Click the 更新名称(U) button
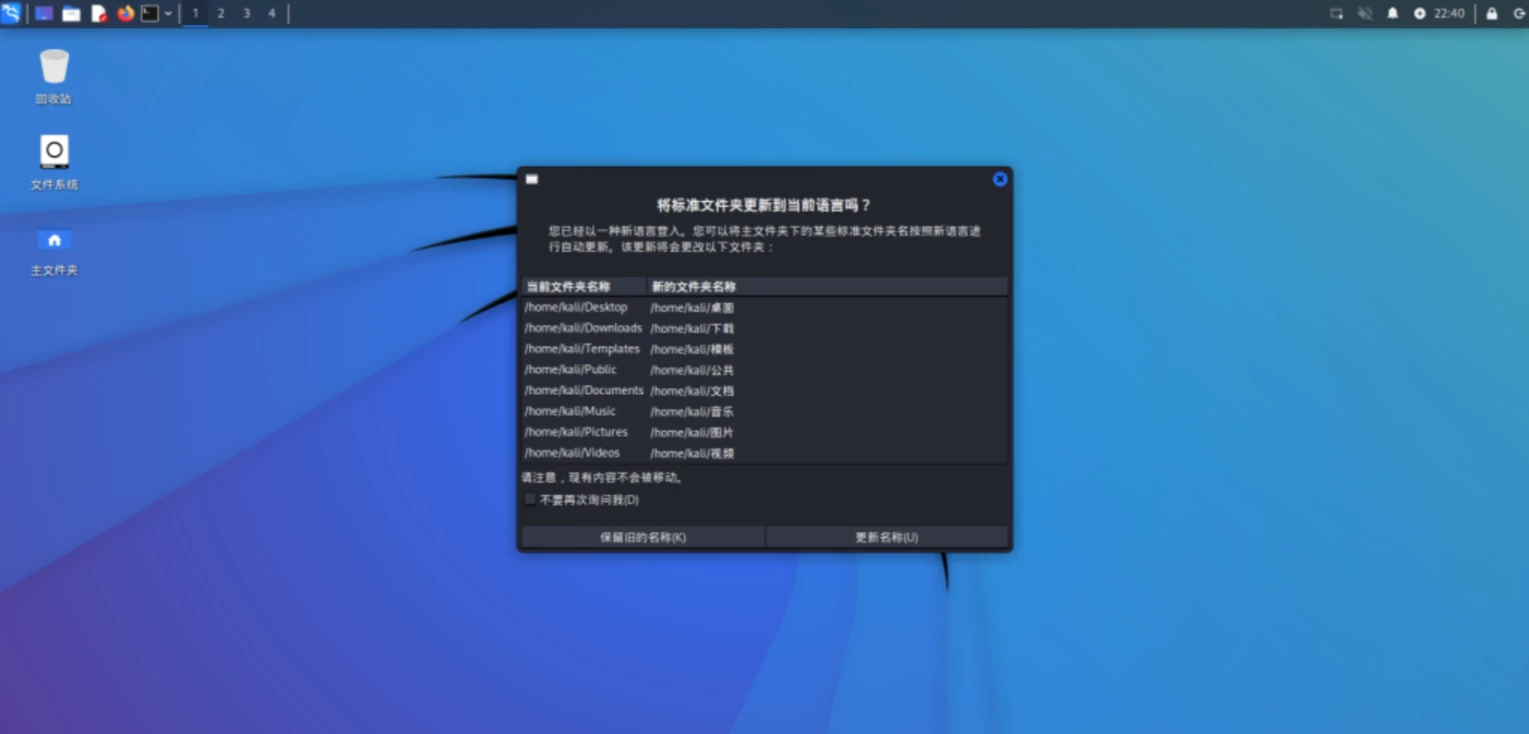1529x734 pixels. [x=886, y=537]
